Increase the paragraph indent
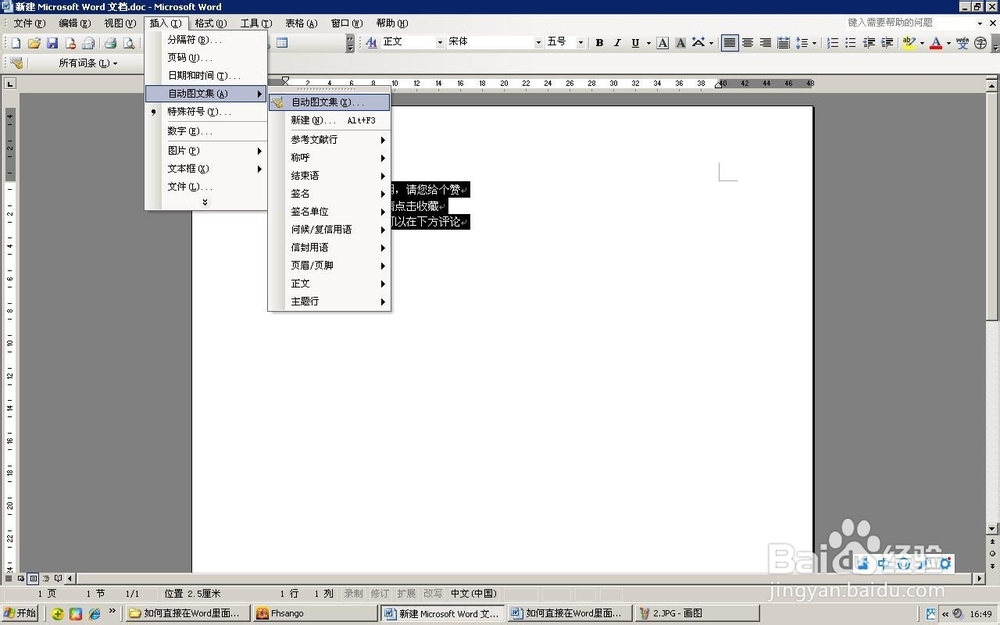1000x625 pixels. coord(886,43)
